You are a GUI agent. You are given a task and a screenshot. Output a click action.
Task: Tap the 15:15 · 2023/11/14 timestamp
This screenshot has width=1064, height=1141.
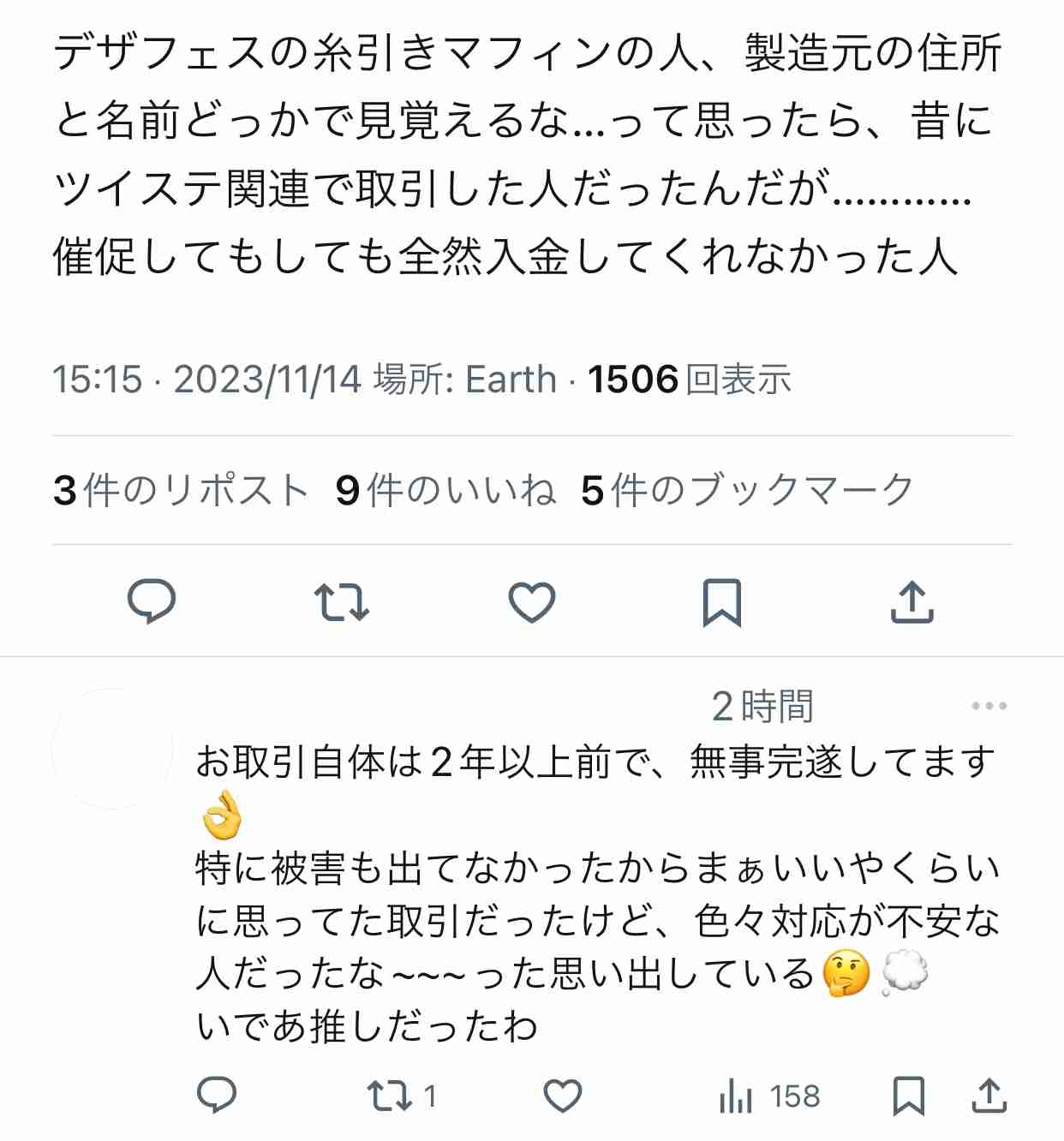pyautogui.click(x=207, y=379)
